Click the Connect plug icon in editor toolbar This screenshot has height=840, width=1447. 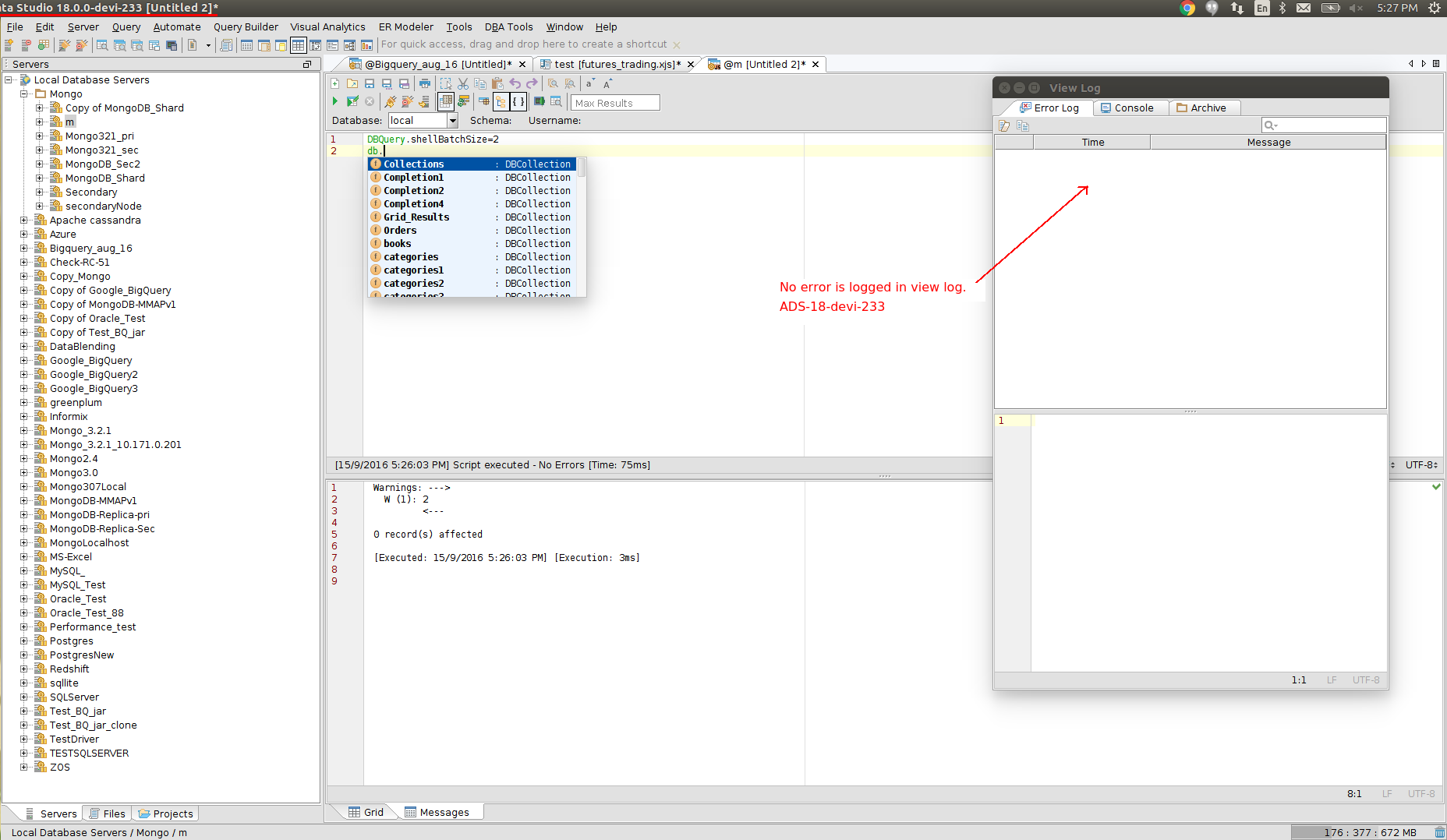(390, 101)
